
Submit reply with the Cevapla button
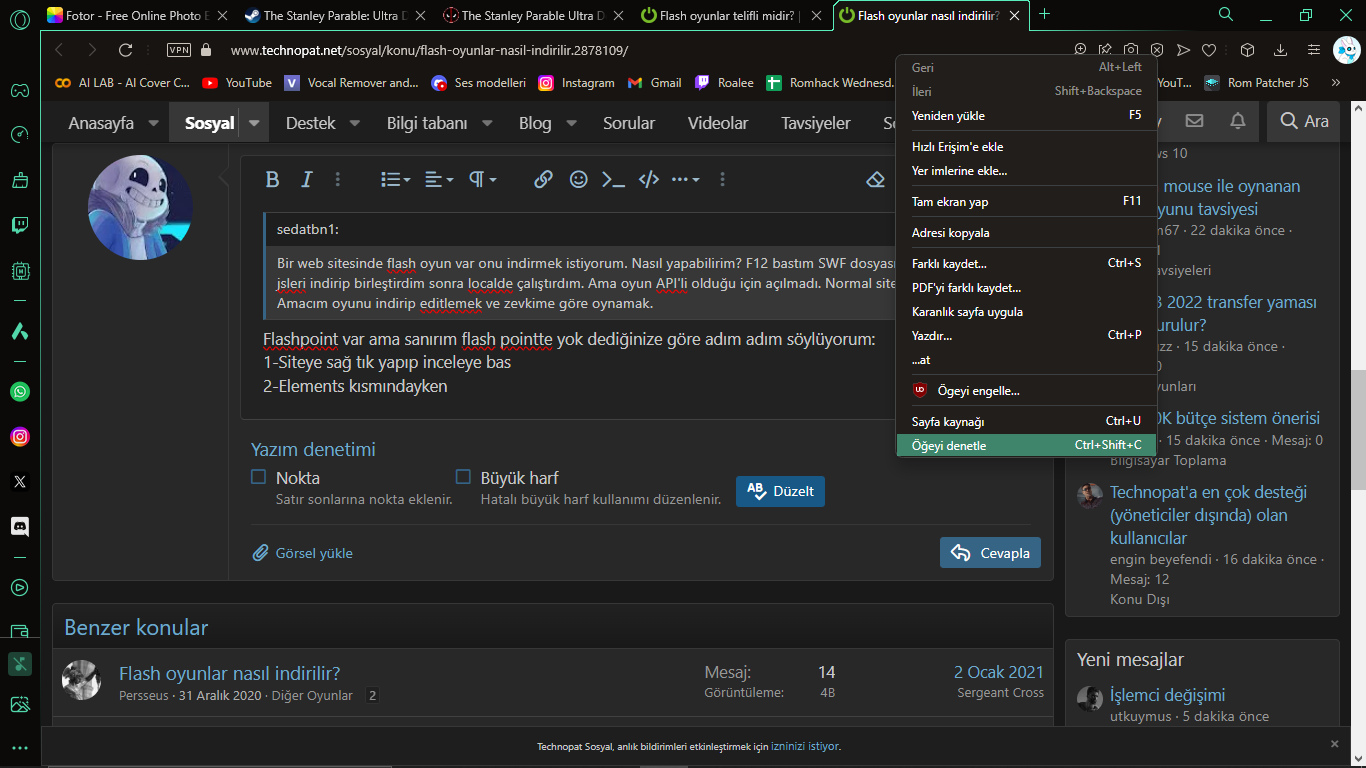pos(990,553)
